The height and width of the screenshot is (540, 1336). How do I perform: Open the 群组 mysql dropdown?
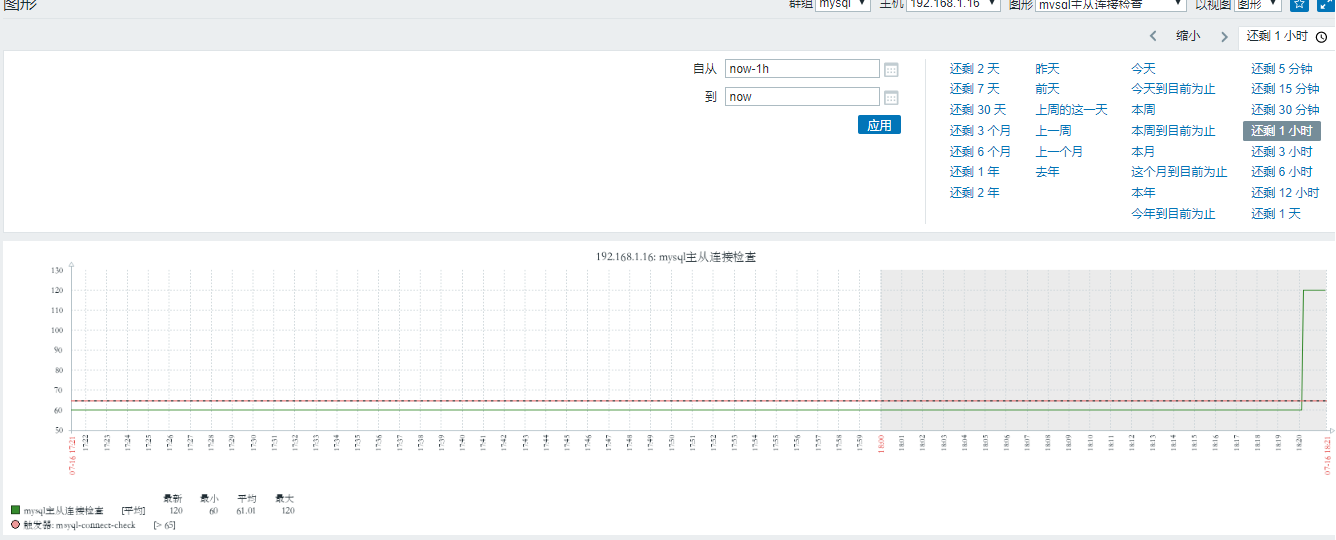click(x=843, y=4)
